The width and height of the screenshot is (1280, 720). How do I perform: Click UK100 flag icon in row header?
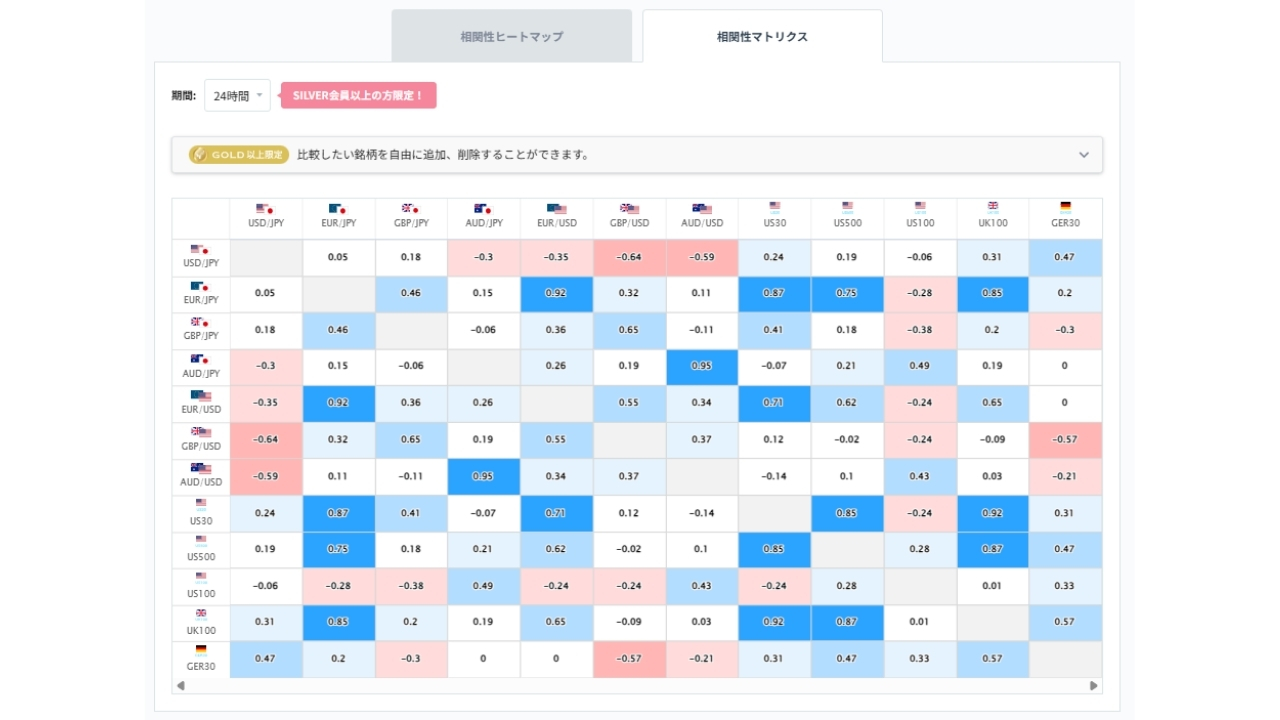pyautogui.click(x=201, y=614)
